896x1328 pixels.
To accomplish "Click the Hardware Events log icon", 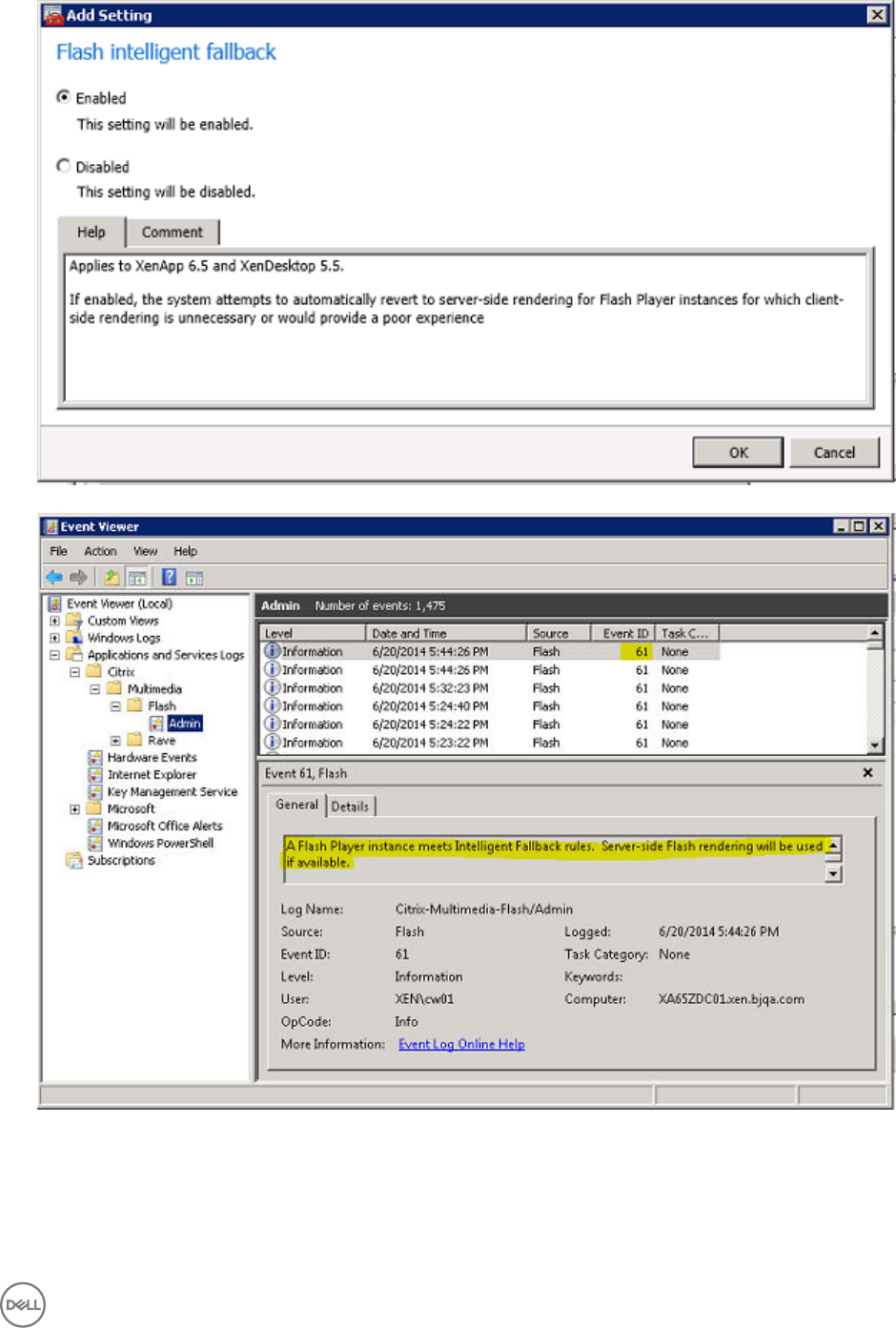I will (x=95, y=757).
